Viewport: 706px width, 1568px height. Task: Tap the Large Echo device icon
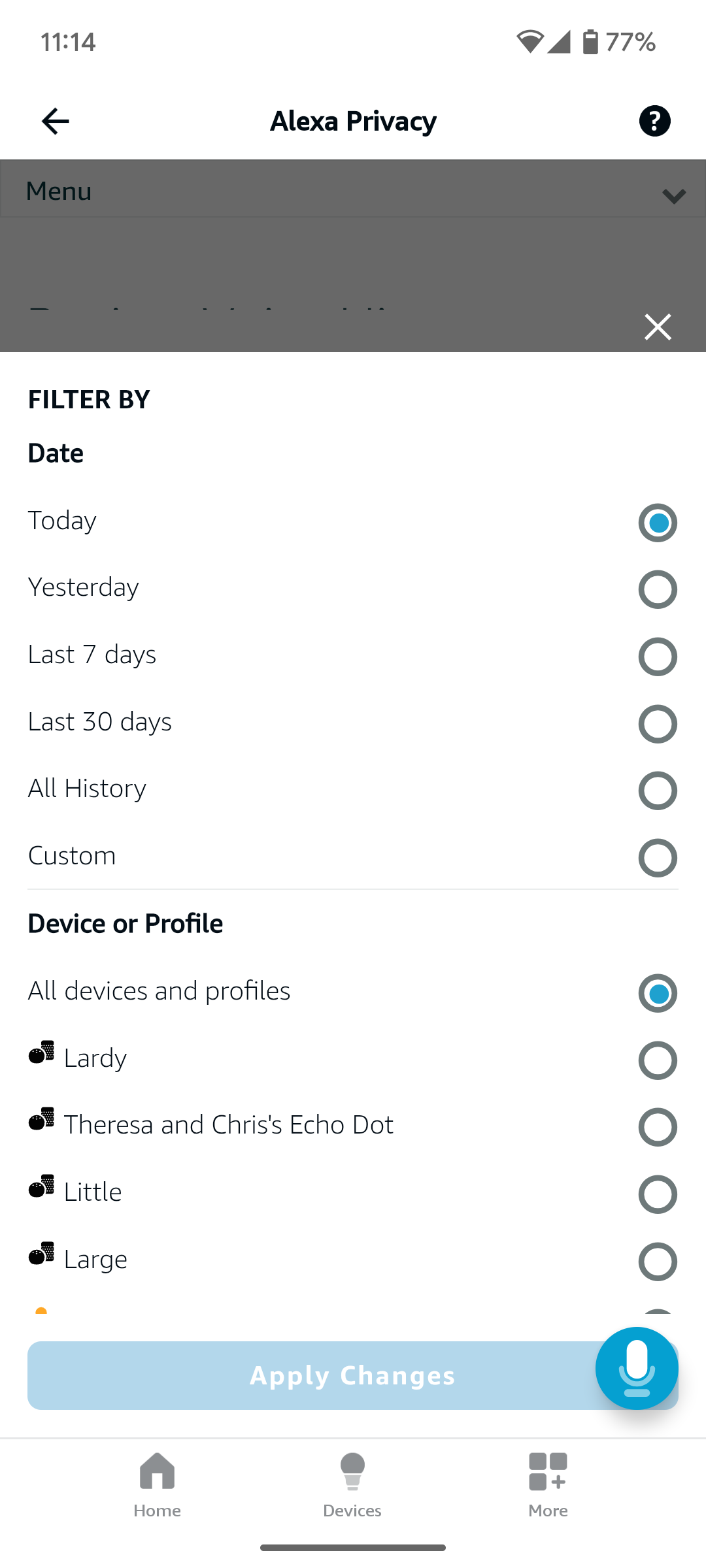(41, 1254)
